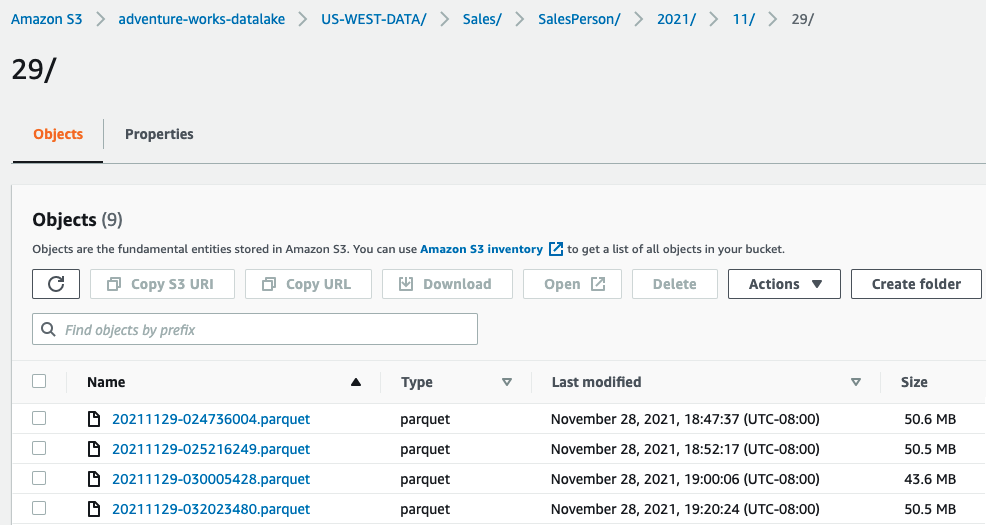Select the Objects tab
This screenshot has height=525, width=986.
point(58,134)
